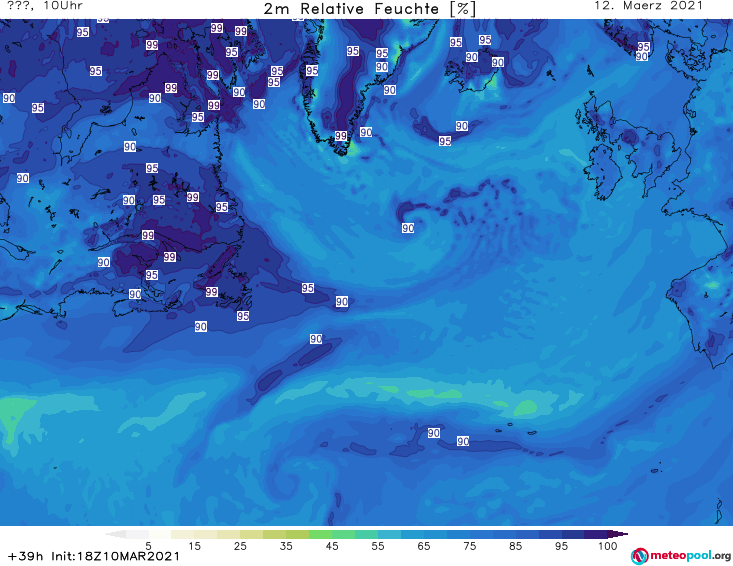Click the meteopool.org logo
Viewport: 733px width, 566px height.
(681, 556)
